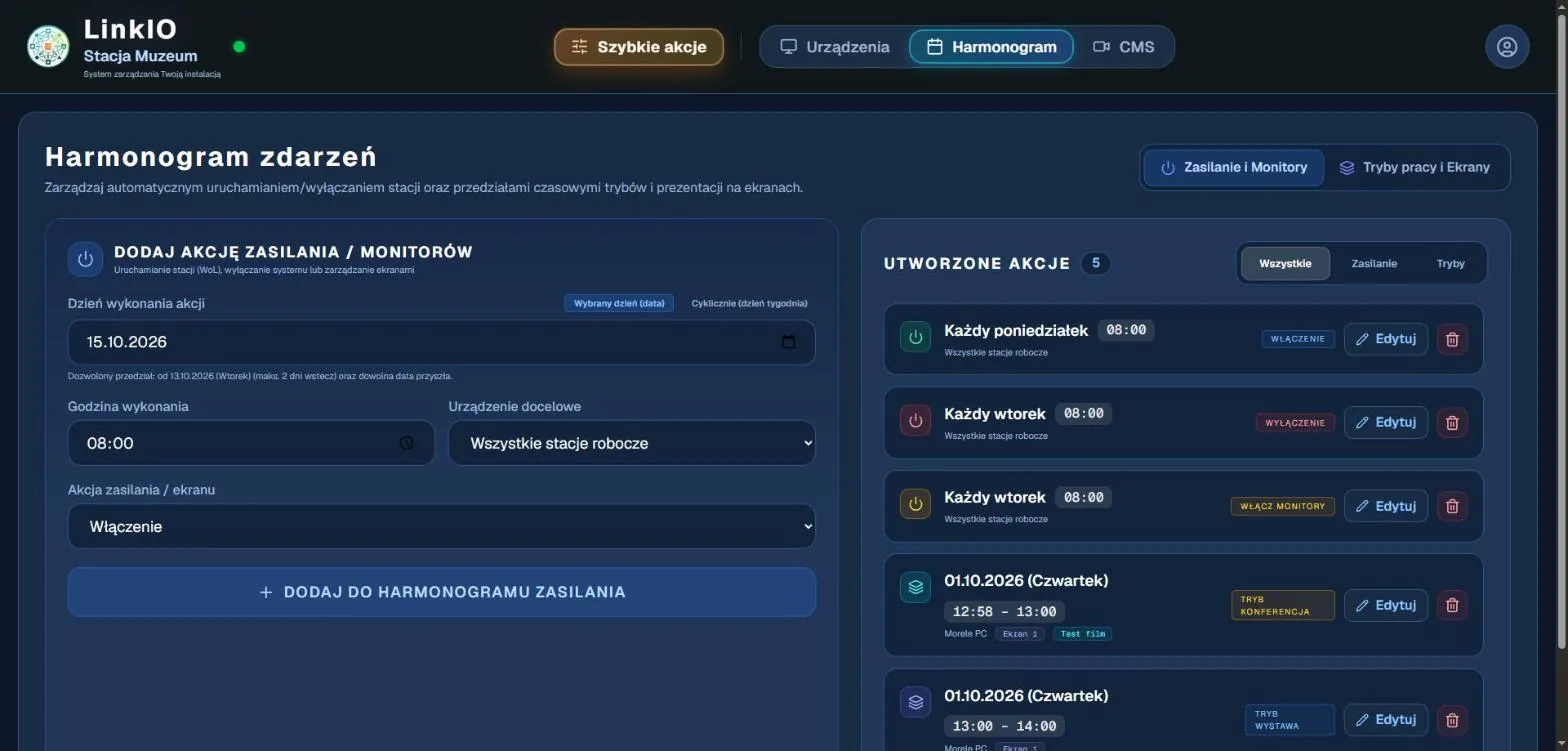Open the Szybkie akcje panel

639,47
